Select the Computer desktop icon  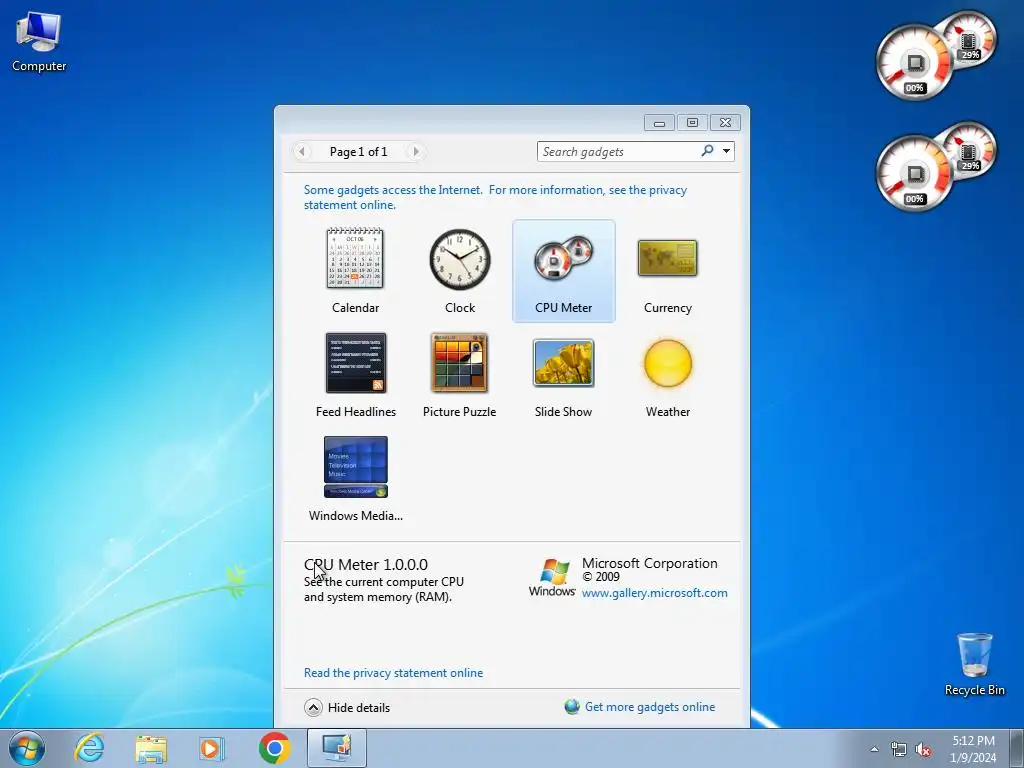[39, 42]
